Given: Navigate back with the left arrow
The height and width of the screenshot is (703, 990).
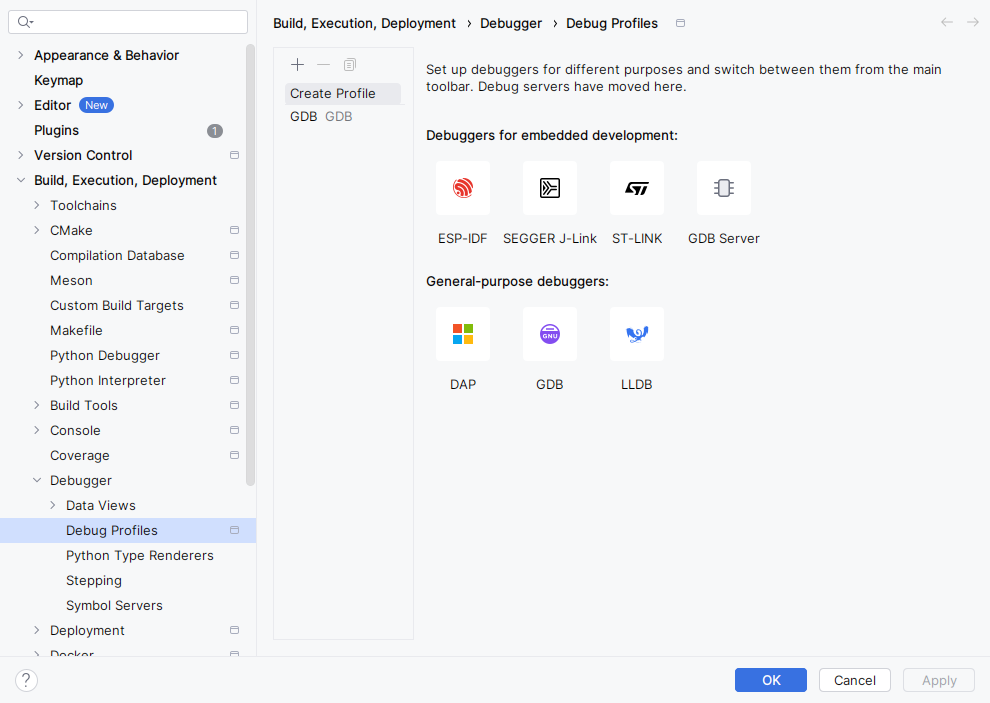Looking at the screenshot, I should tap(946, 23).
